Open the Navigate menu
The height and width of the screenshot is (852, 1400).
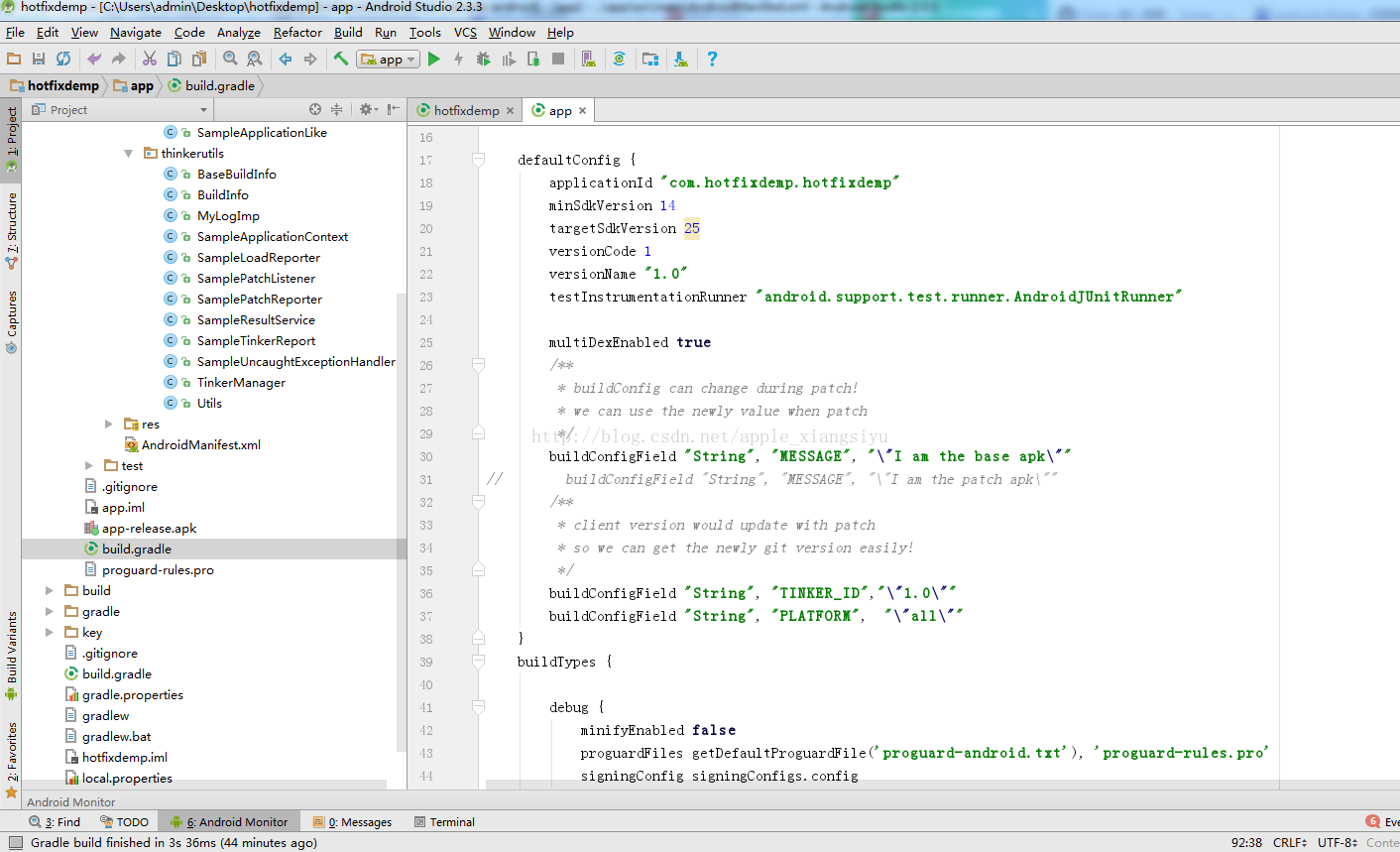136,33
